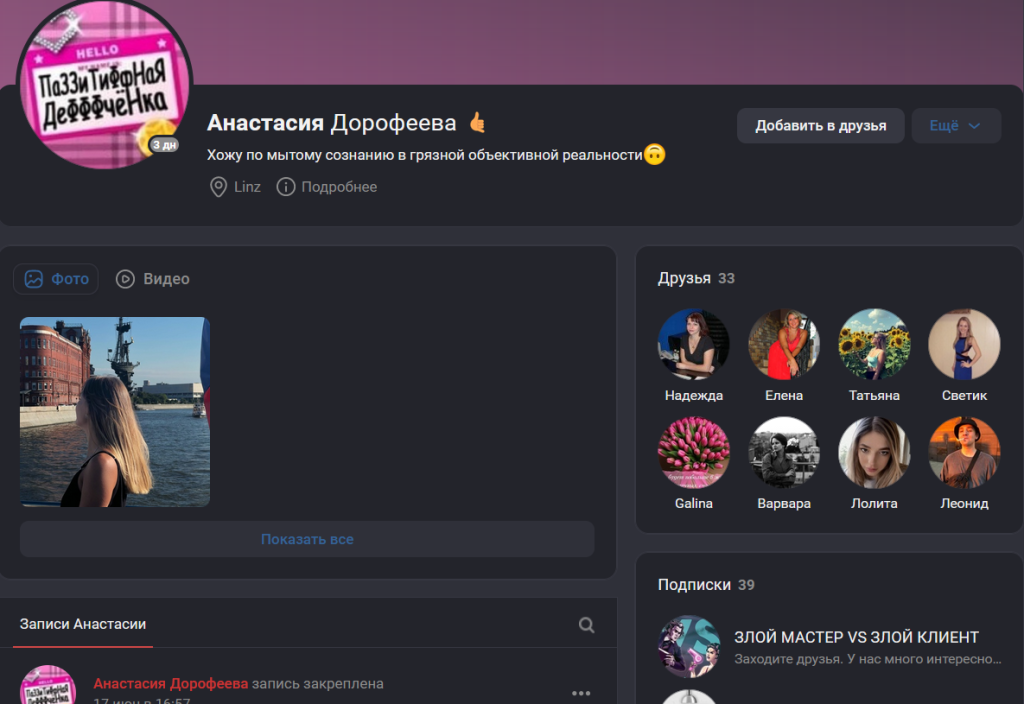The height and width of the screenshot is (704, 1024).
Task: Click Показать все photos button
Action: coord(307,539)
